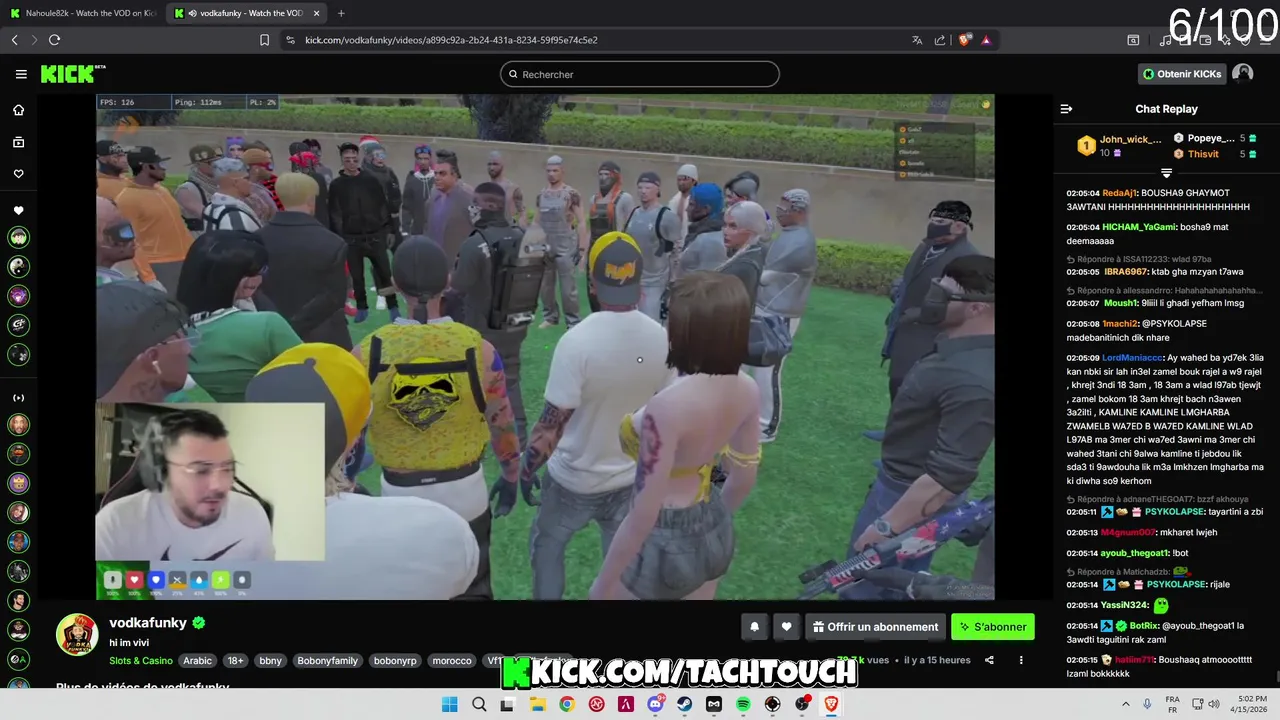Screen dimensions: 1280x720
Task: Open File Explorer from taskbar
Action: coord(537,704)
